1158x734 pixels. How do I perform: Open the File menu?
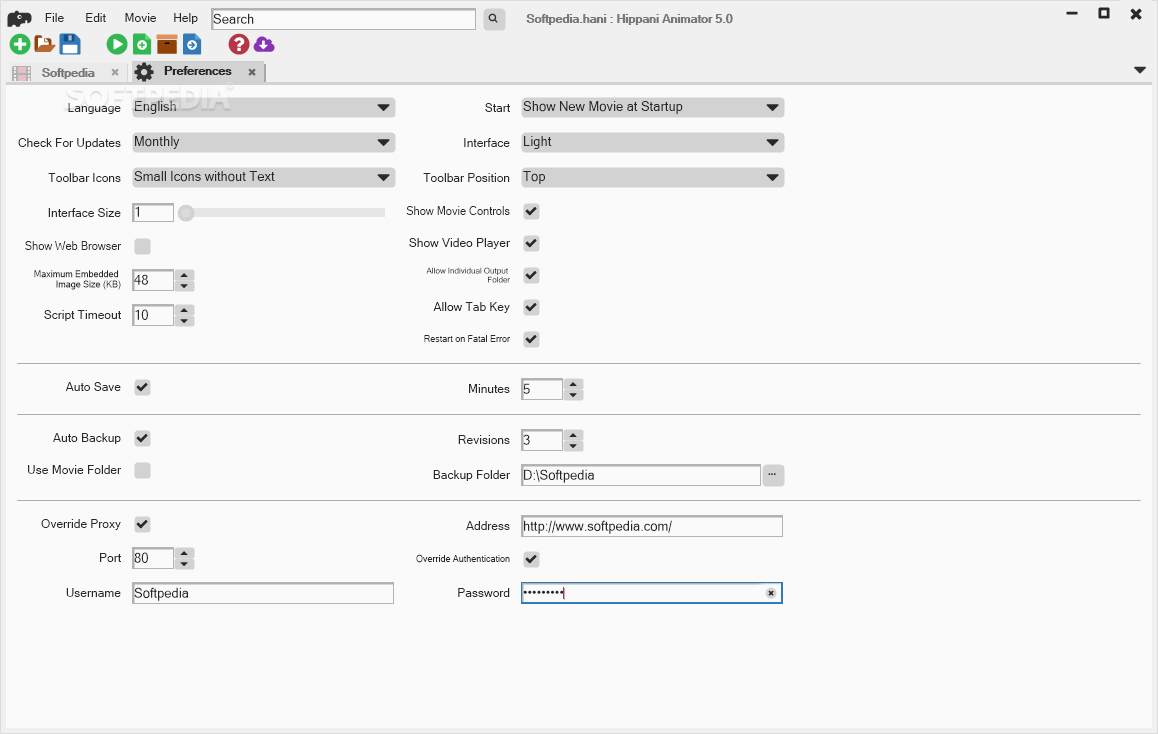[x=54, y=18]
